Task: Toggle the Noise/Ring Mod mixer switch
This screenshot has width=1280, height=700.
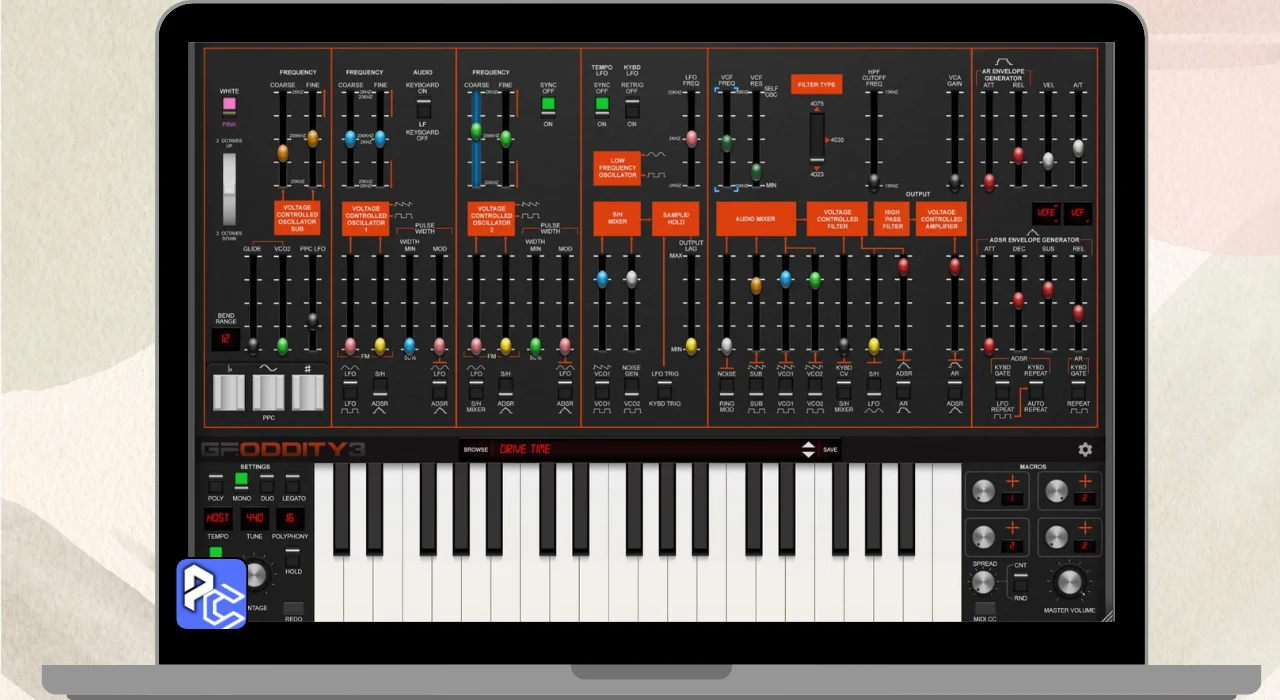Action: pyautogui.click(x=726, y=385)
